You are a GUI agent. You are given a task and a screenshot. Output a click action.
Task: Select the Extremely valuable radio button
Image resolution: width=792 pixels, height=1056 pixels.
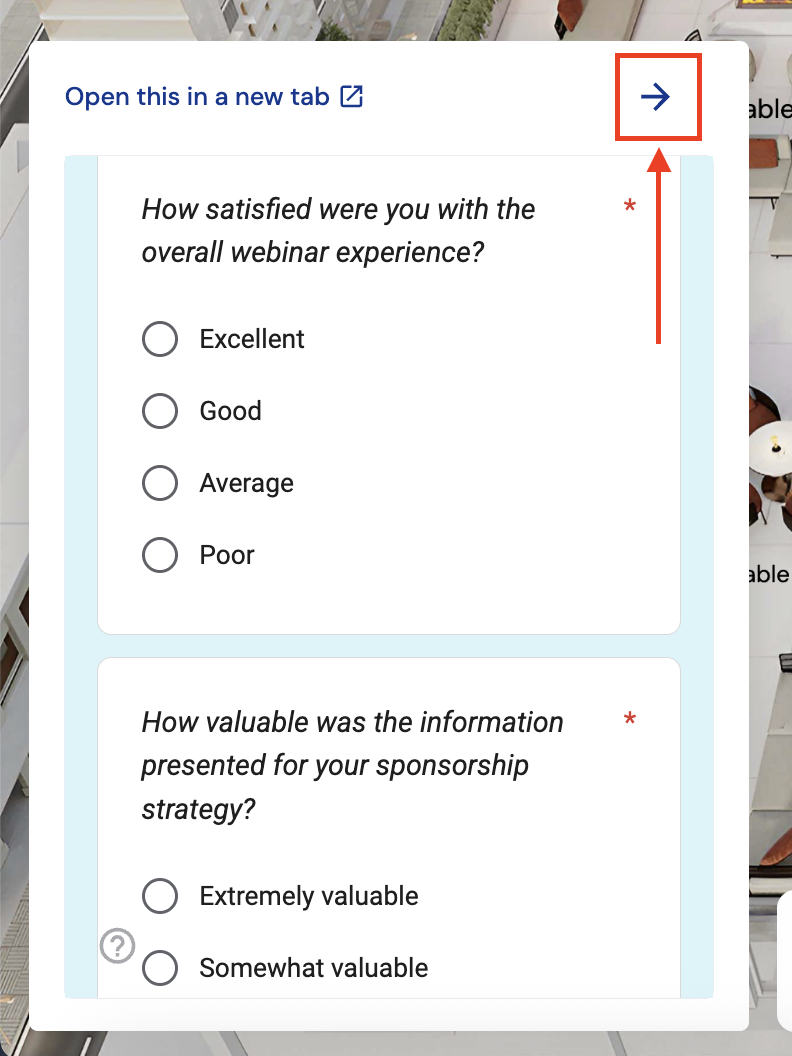160,896
